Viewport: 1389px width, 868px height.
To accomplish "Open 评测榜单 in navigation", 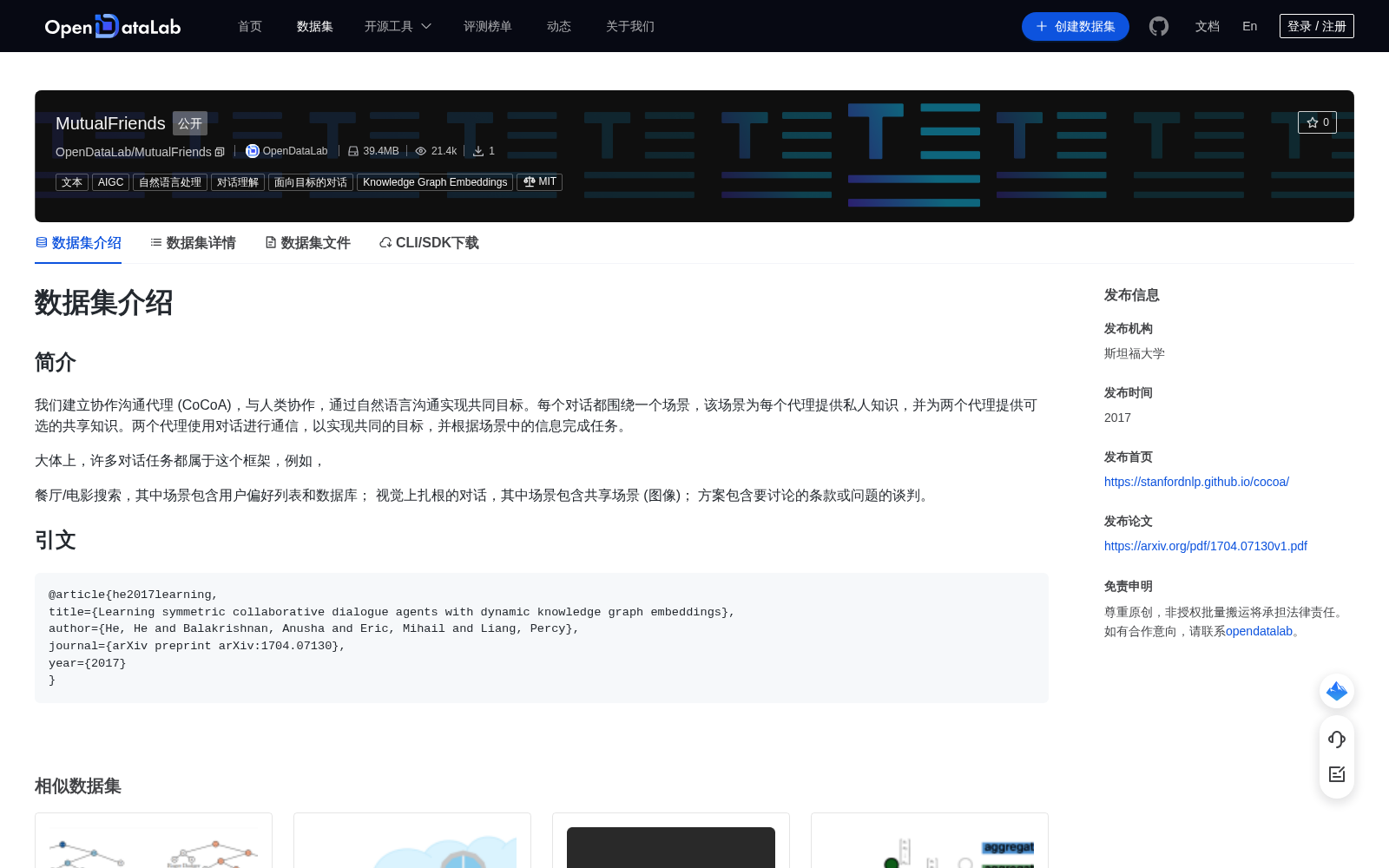I will [x=488, y=26].
